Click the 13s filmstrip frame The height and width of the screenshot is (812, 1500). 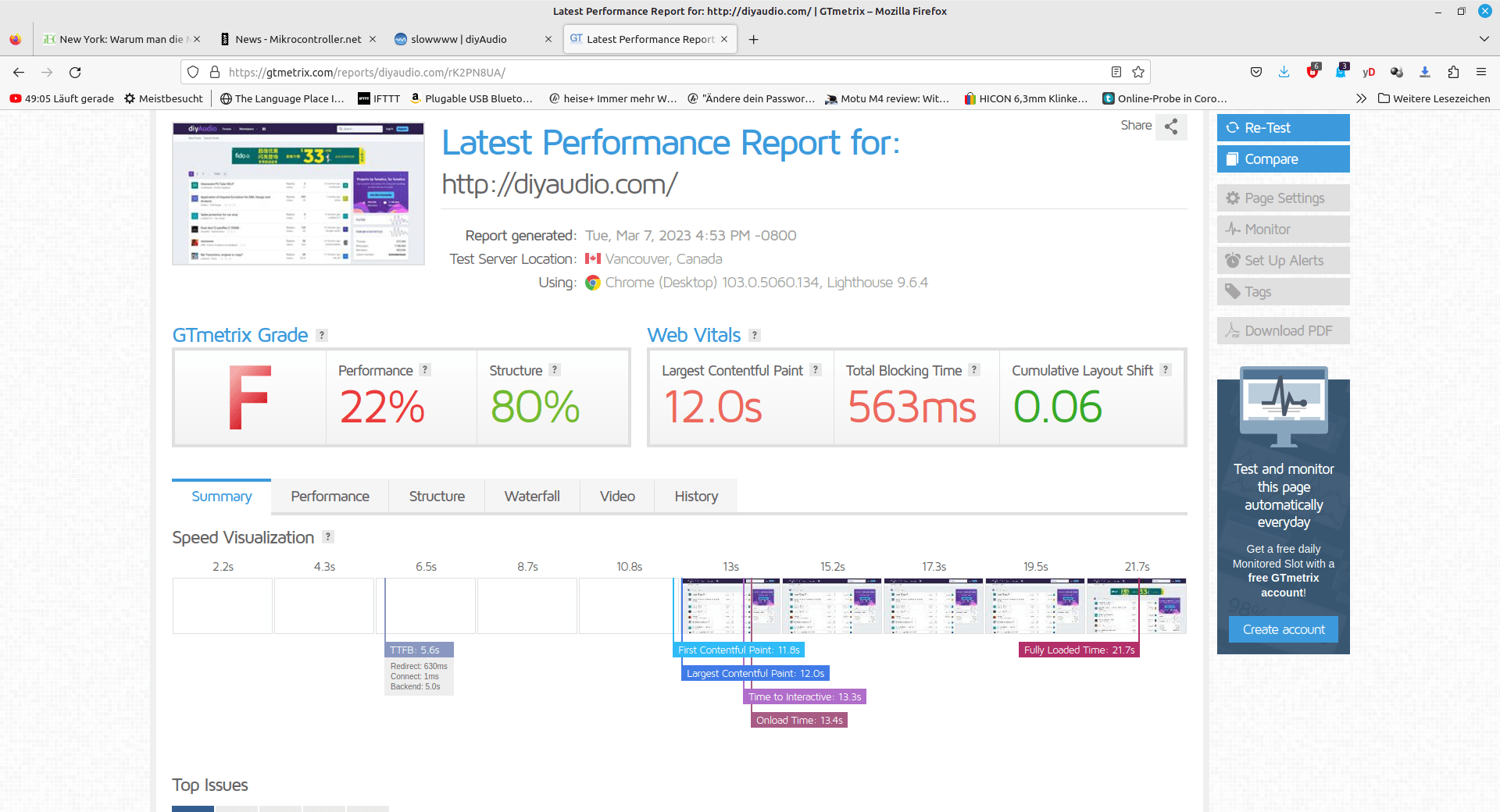click(x=730, y=606)
